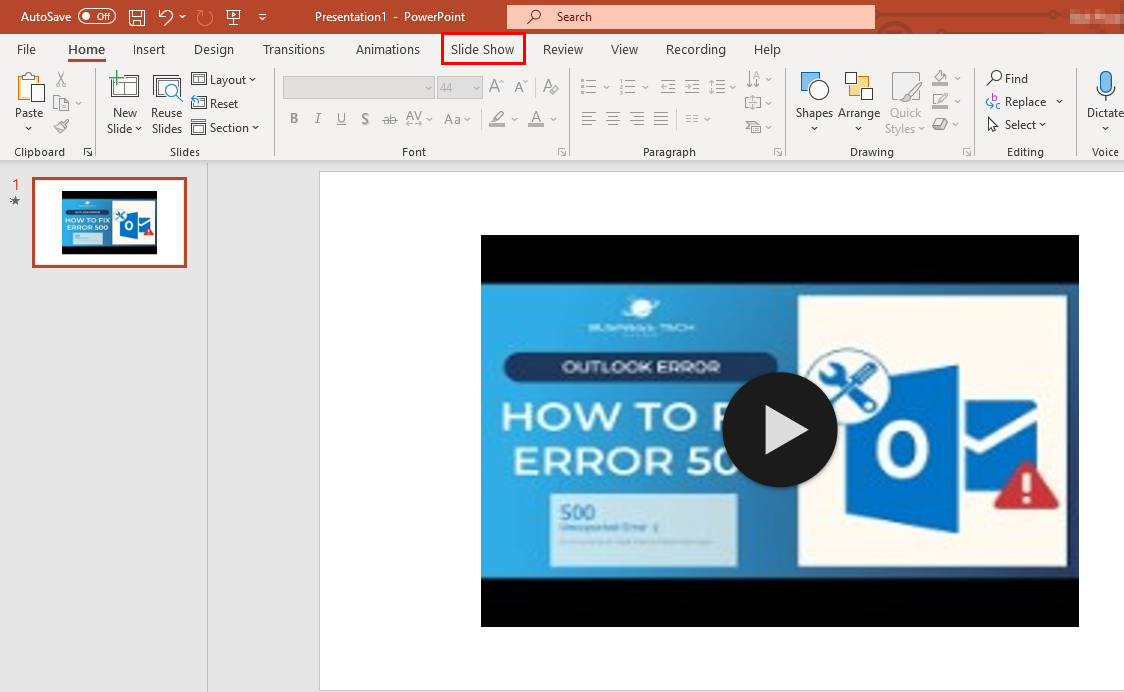Click the Redo icon in quick access toolbar
Image resolution: width=1124 pixels, height=692 pixels.
click(205, 17)
